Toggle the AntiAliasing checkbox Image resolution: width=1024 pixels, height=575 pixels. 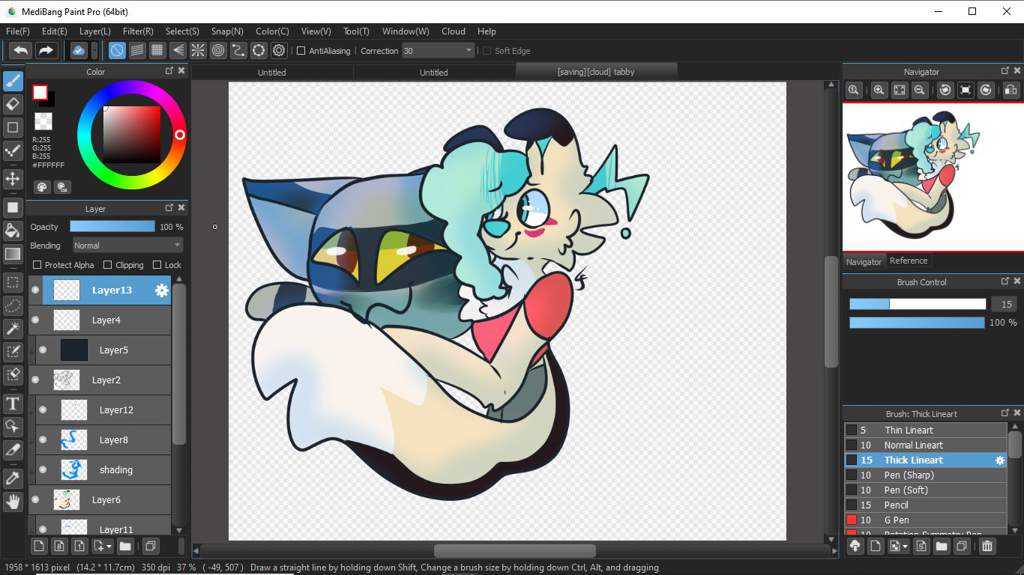[301, 50]
